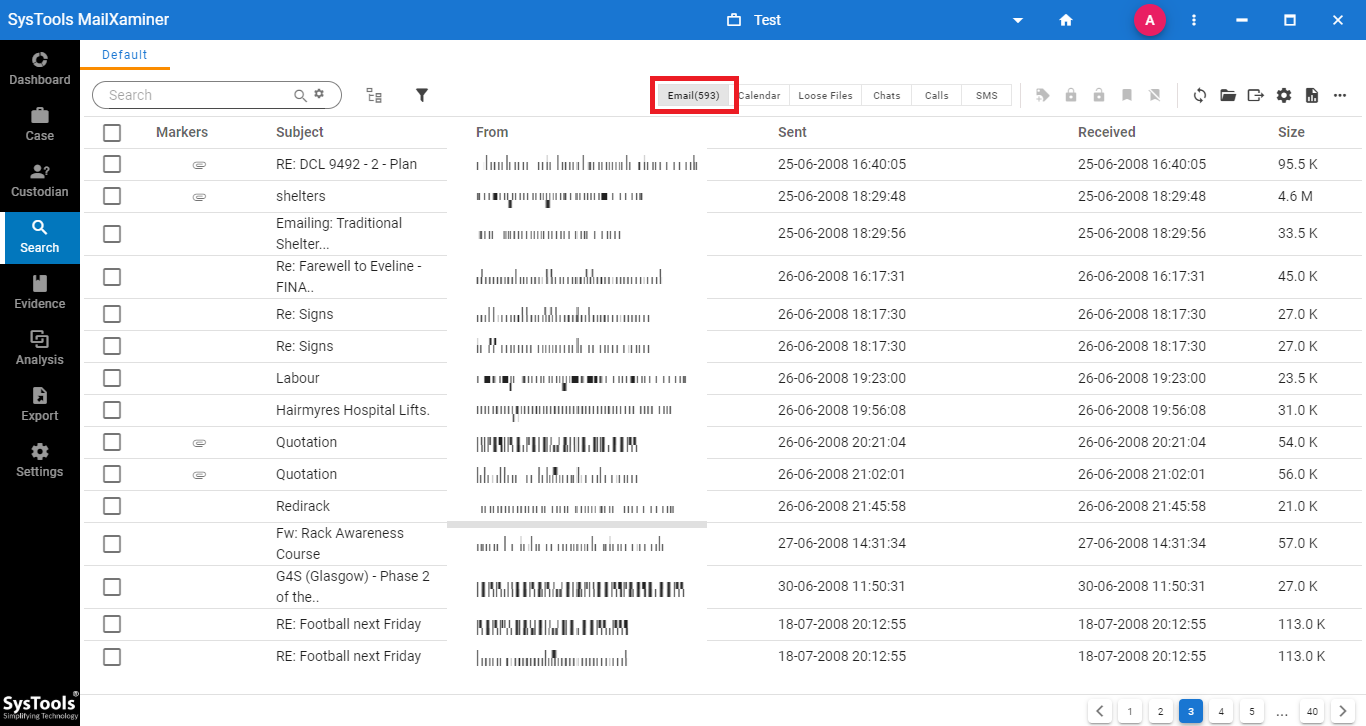Open the toolbar gear settings icon
The height and width of the screenshot is (726, 1366).
point(1284,95)
